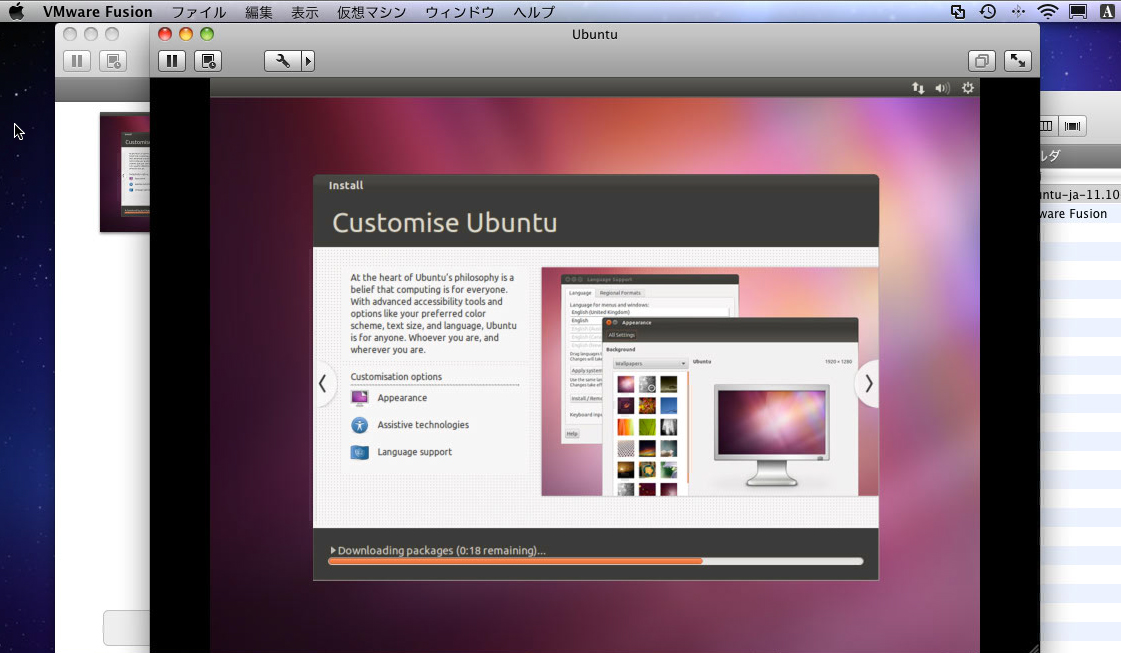This screenshot has height=653, width=1121.
Task: Select VM thumbnail in background window
Action: (124, 172)
